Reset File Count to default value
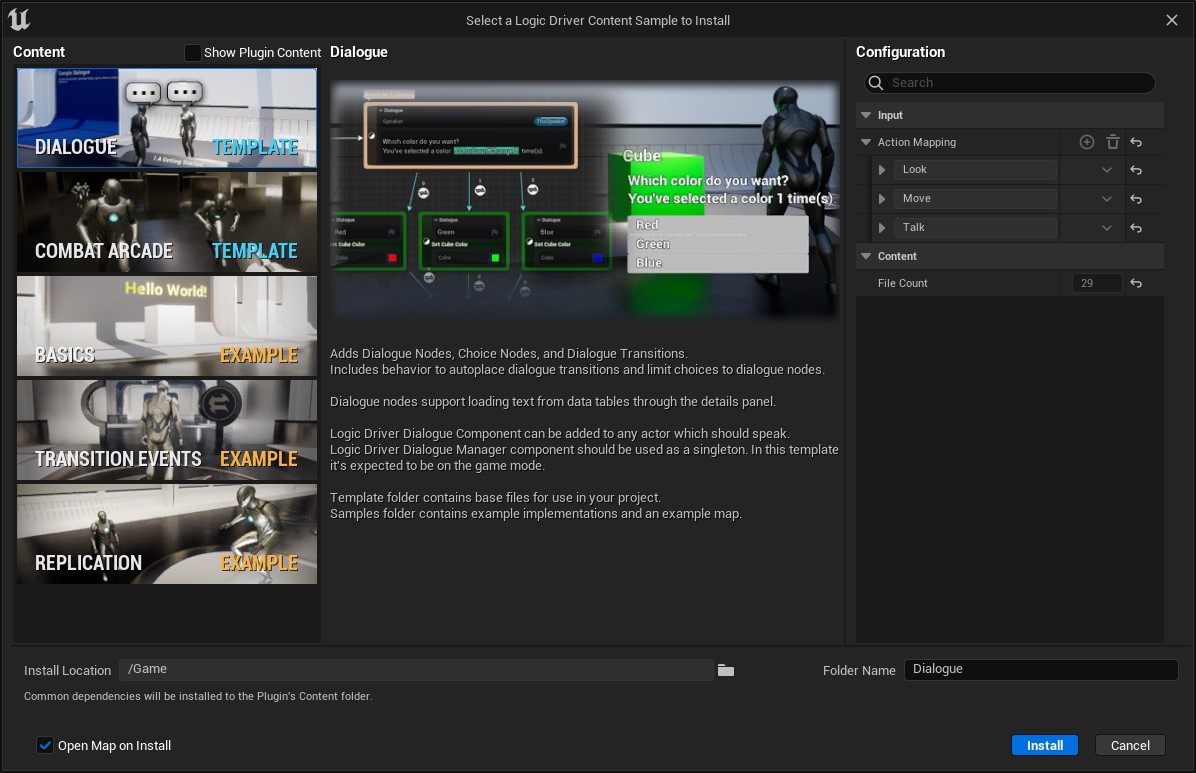Screen dimensions: 1196x773 tap(1136, 283)
